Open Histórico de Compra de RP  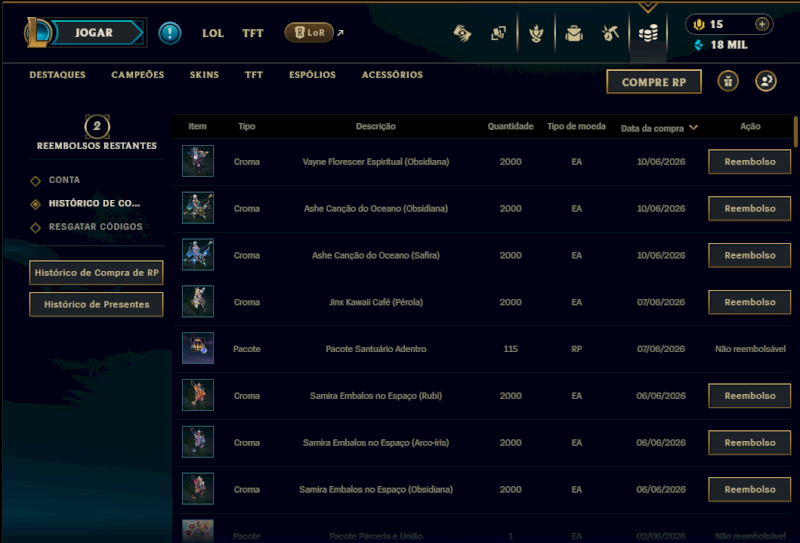tap(96, 273)
